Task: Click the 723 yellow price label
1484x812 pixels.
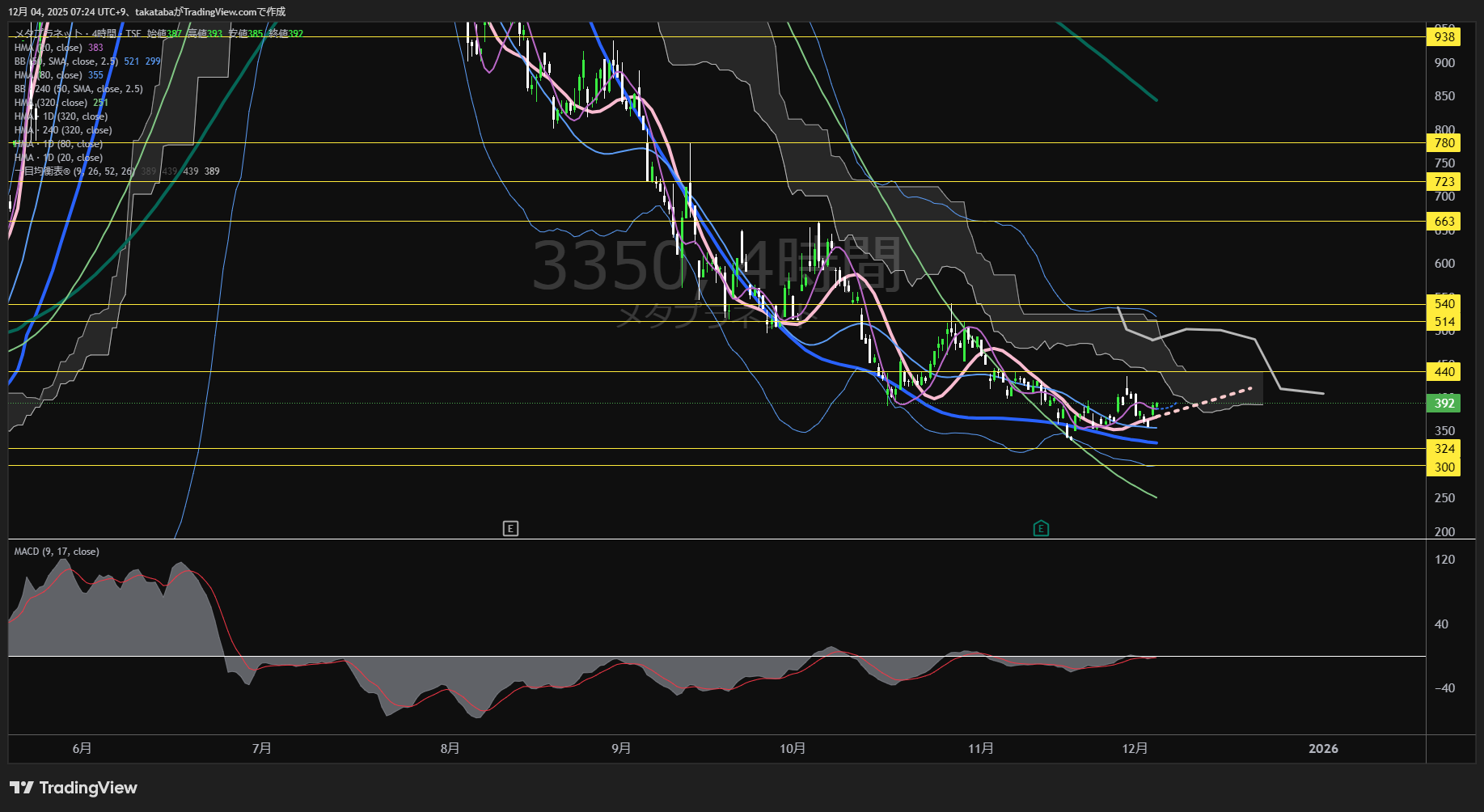Action: click(x=1444, y=182)
